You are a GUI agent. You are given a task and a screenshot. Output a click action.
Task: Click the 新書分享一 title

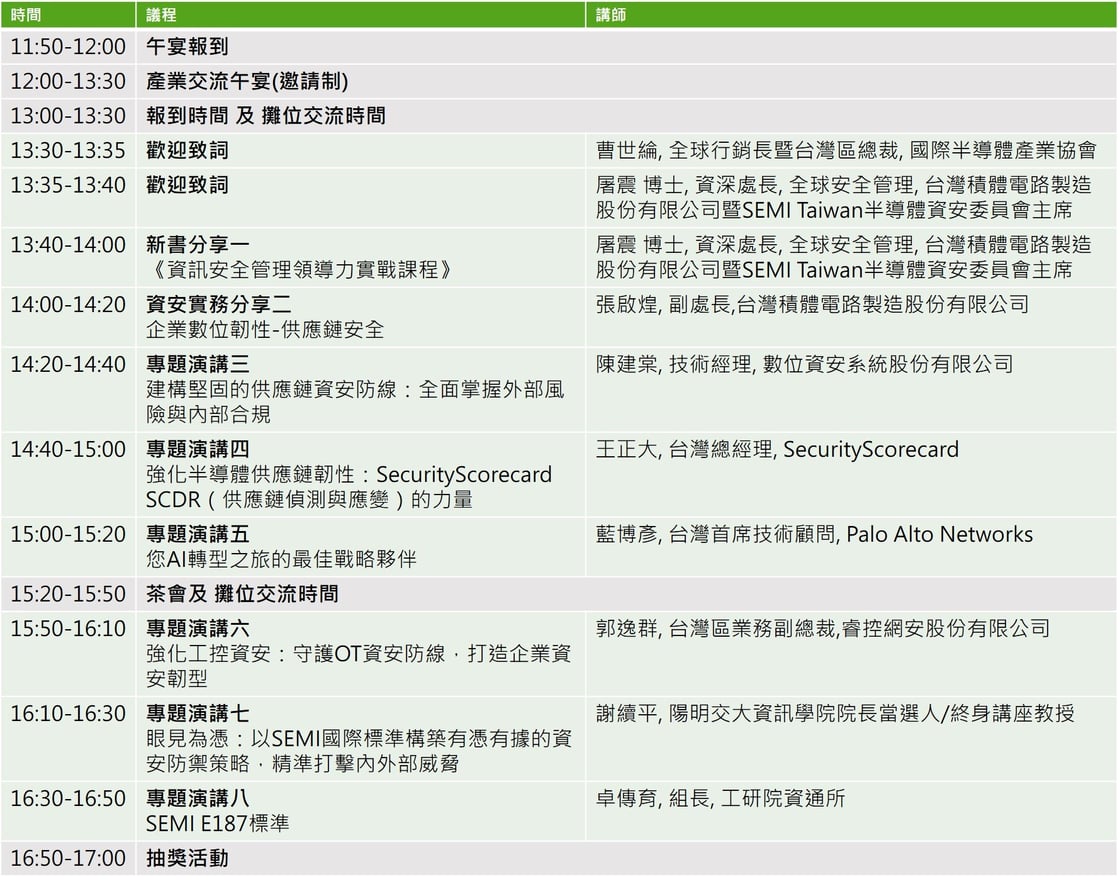(198, 245)
